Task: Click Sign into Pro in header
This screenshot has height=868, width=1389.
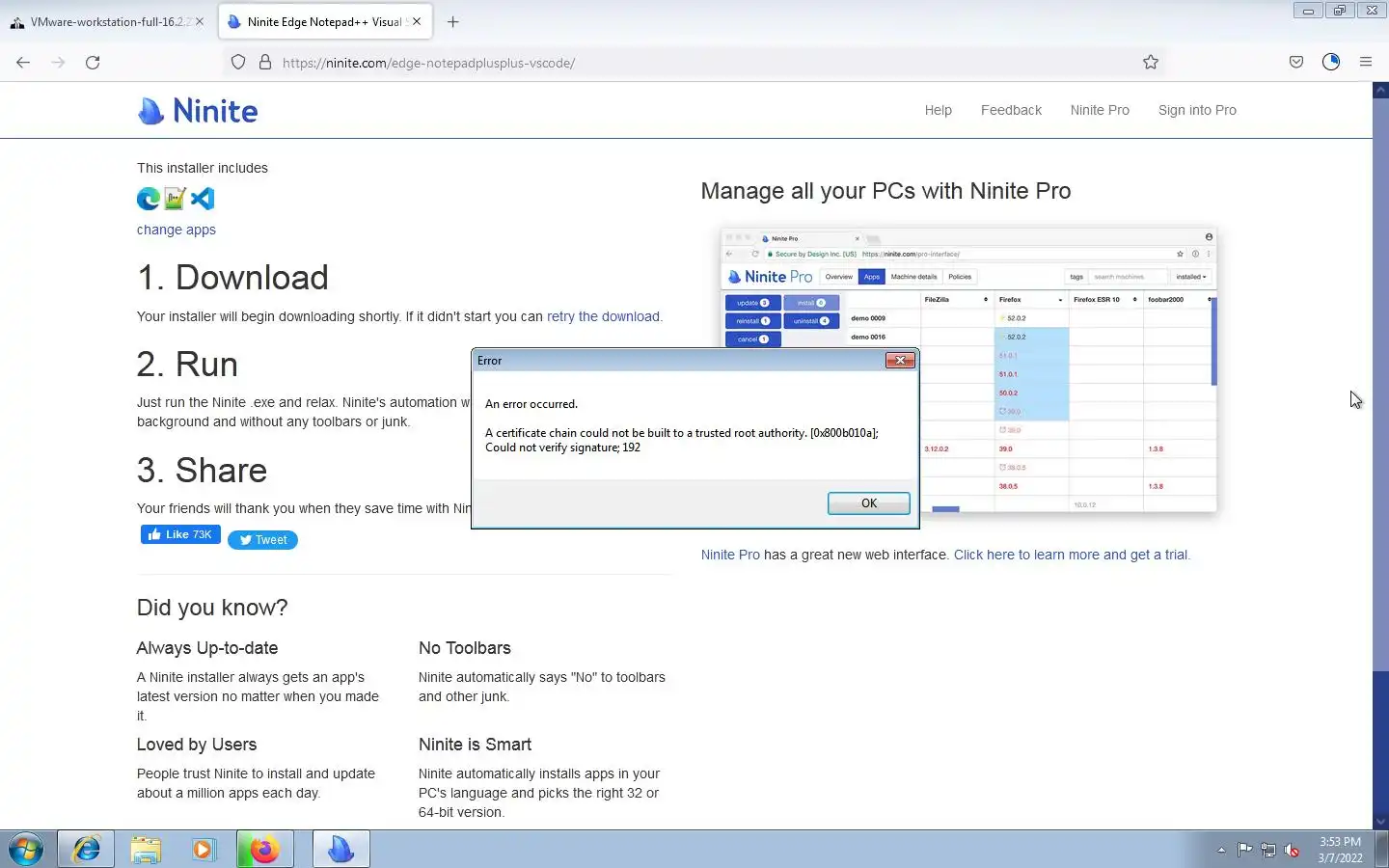Action: (x=1197, y=110)
